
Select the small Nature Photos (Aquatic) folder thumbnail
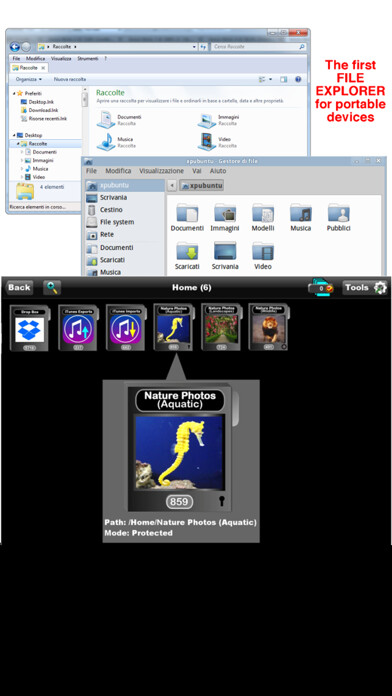[x=174, y=328]
